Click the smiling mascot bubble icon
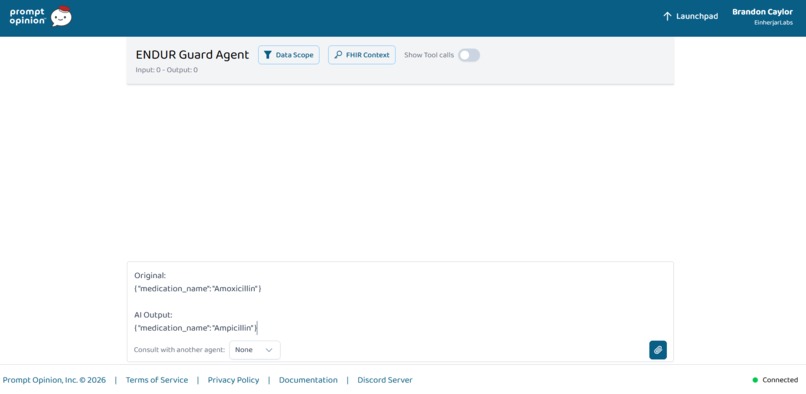 tap(61, 16)
